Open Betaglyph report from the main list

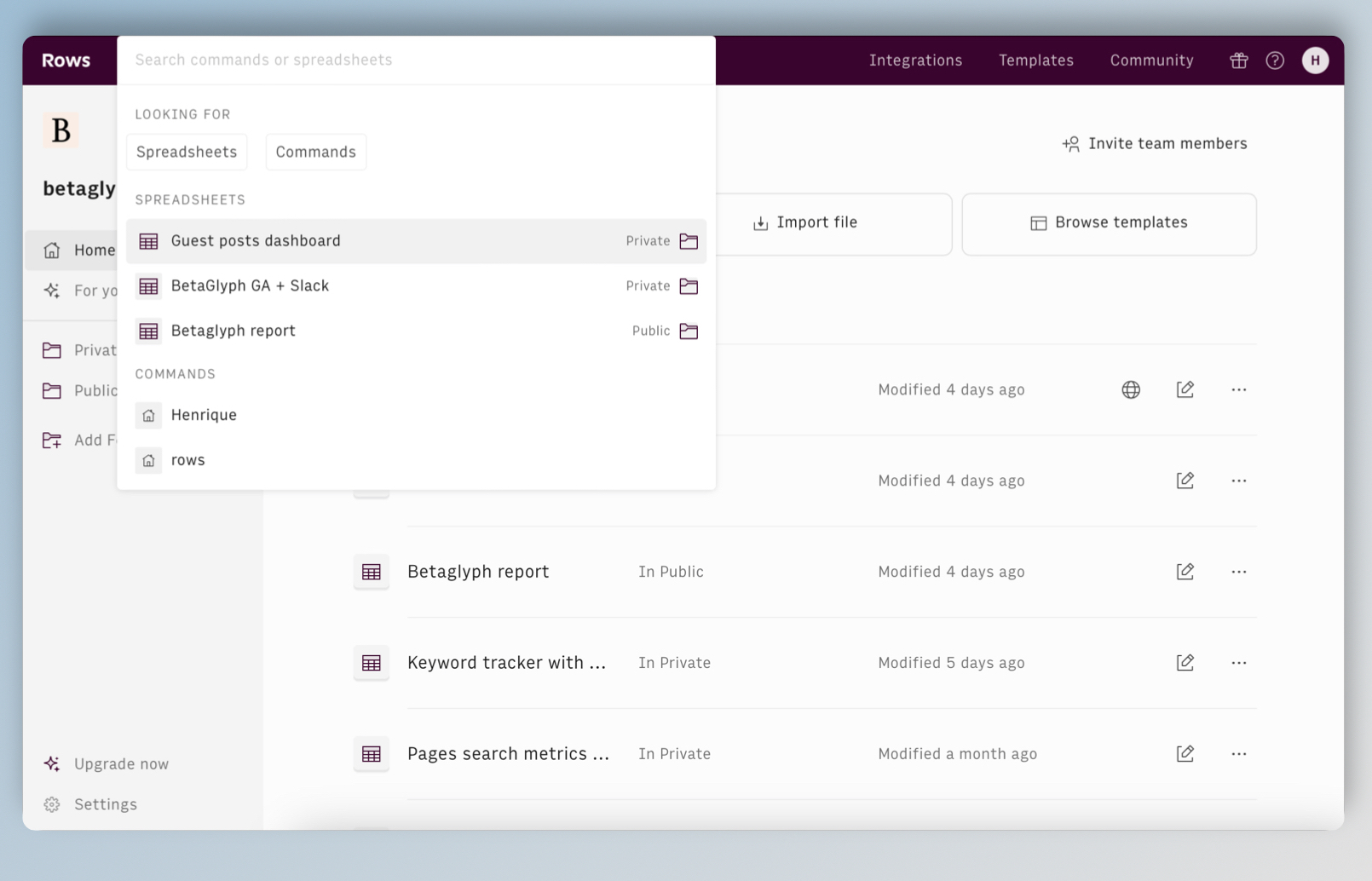(x=478, y=572)
